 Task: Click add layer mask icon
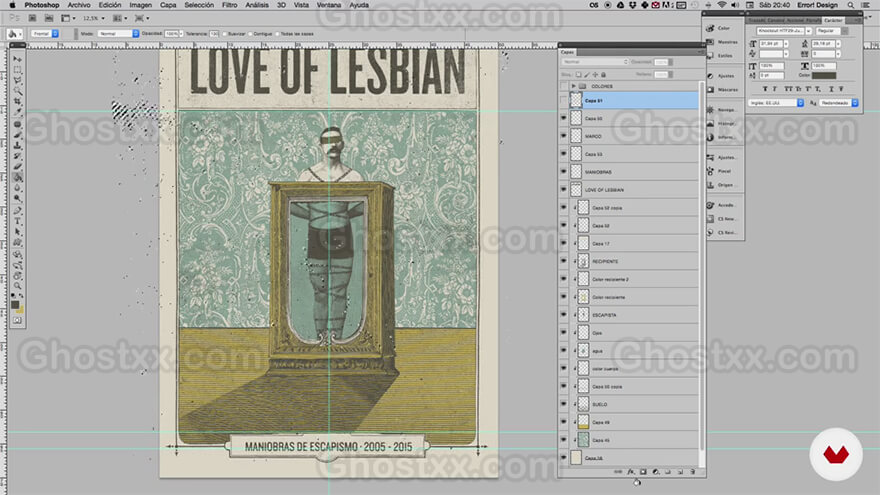[x=643, y=472]
